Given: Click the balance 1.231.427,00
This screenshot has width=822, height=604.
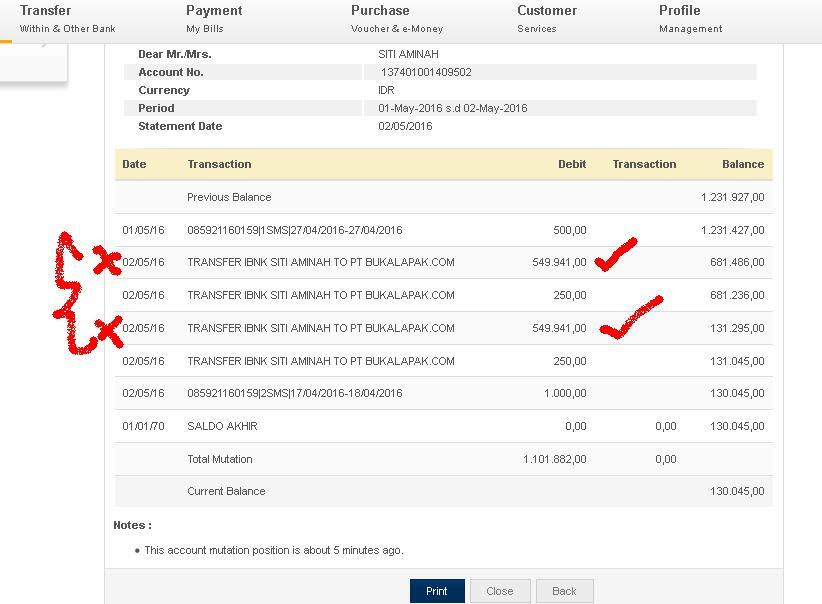Looking at the screenshot, I should 732,230.
